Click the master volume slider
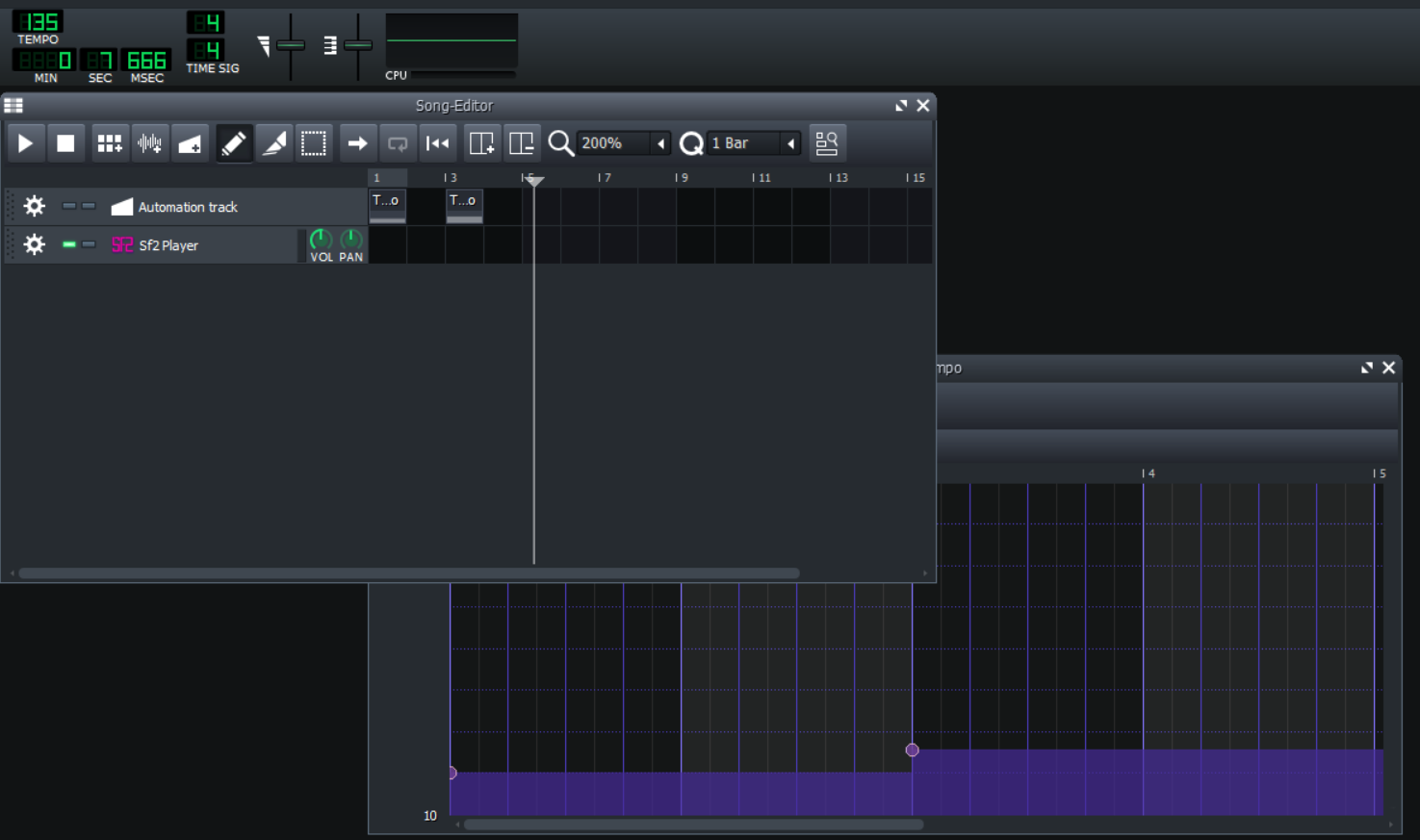 290,45
